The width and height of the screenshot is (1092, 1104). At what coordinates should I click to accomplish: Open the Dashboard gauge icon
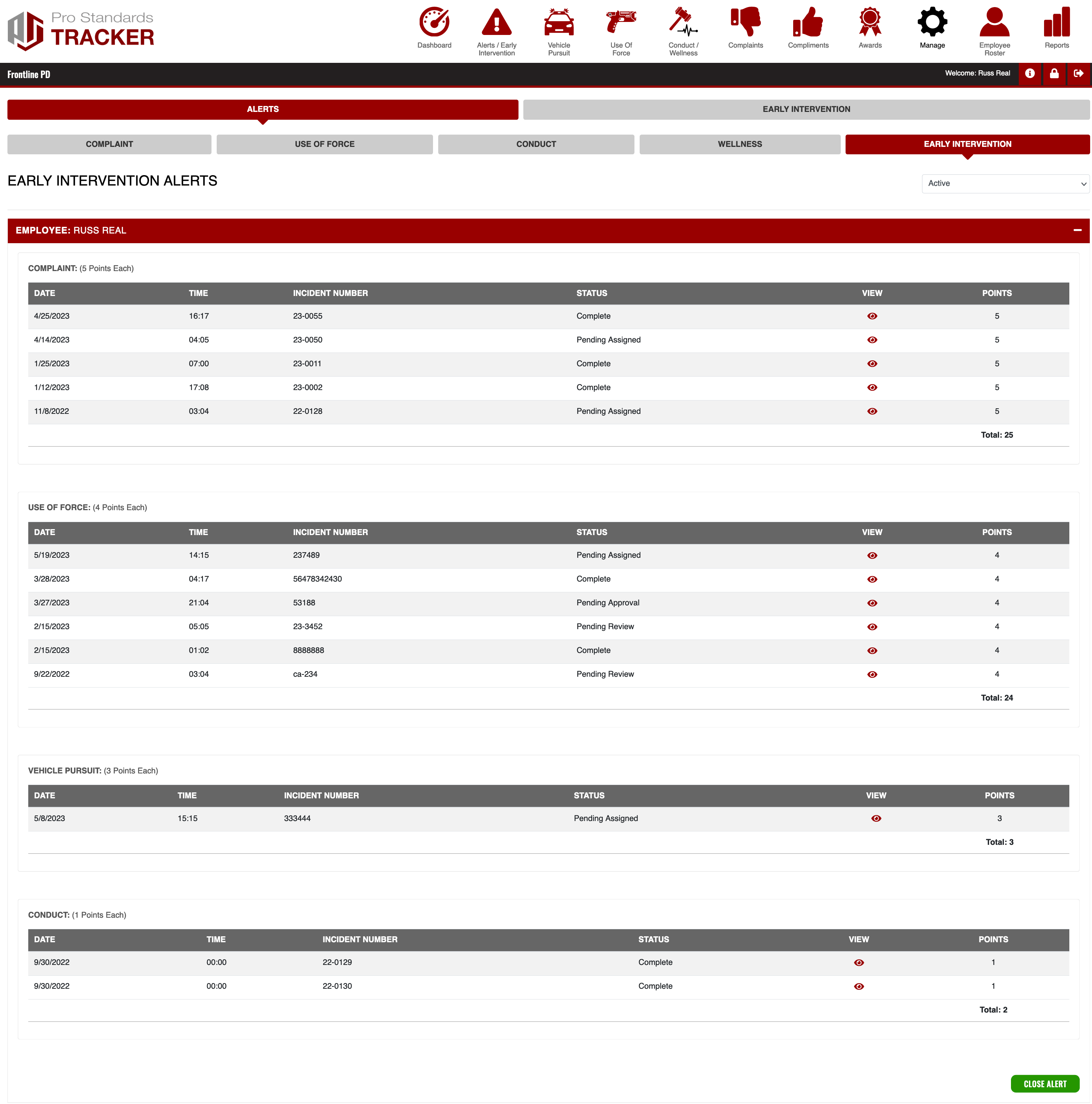coord(434,23)
